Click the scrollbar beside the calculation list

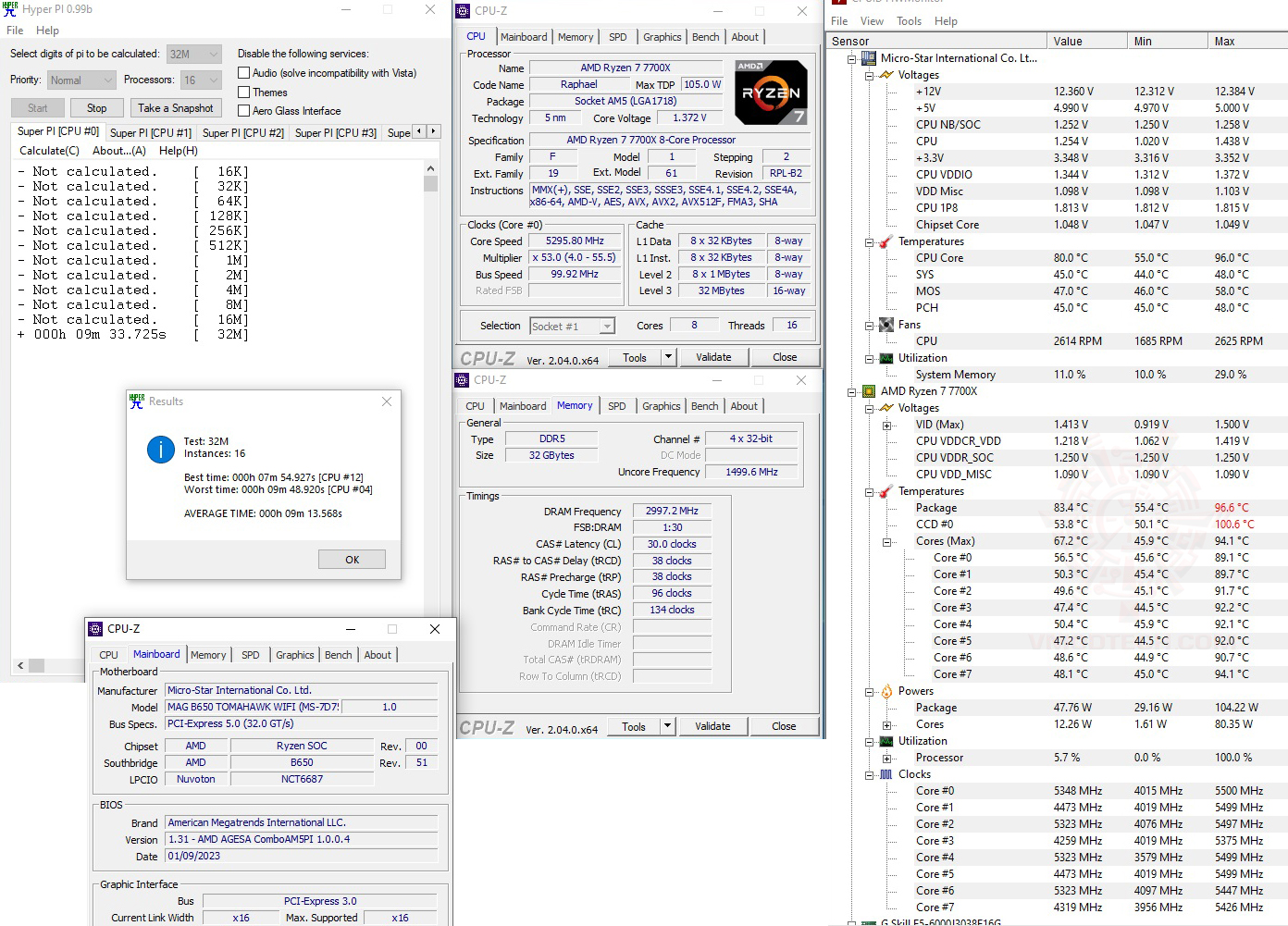430,183
